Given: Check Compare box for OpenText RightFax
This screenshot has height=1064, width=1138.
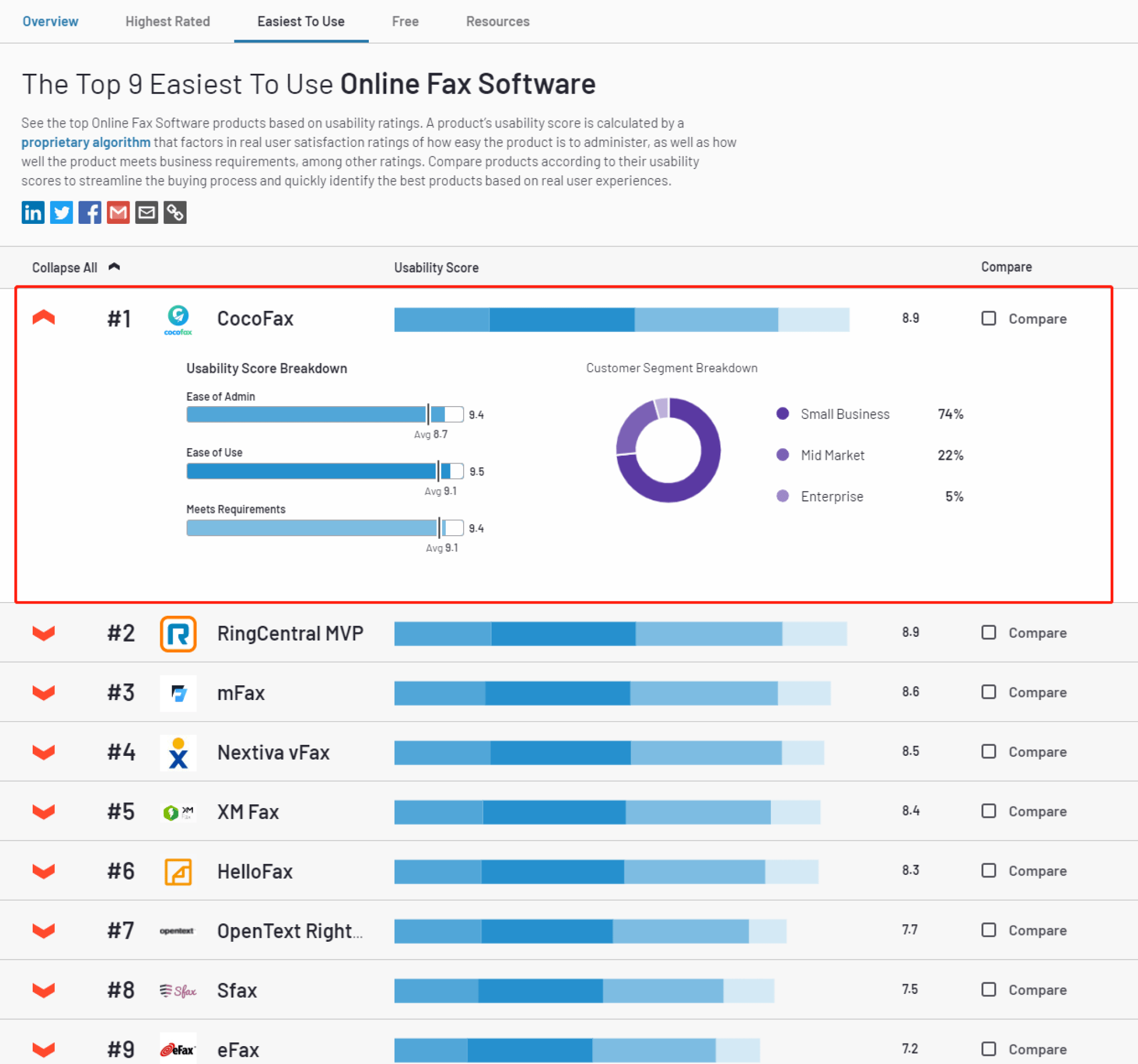Looking at the screenshot, I should pyautogui.click(x=988, y=930).
